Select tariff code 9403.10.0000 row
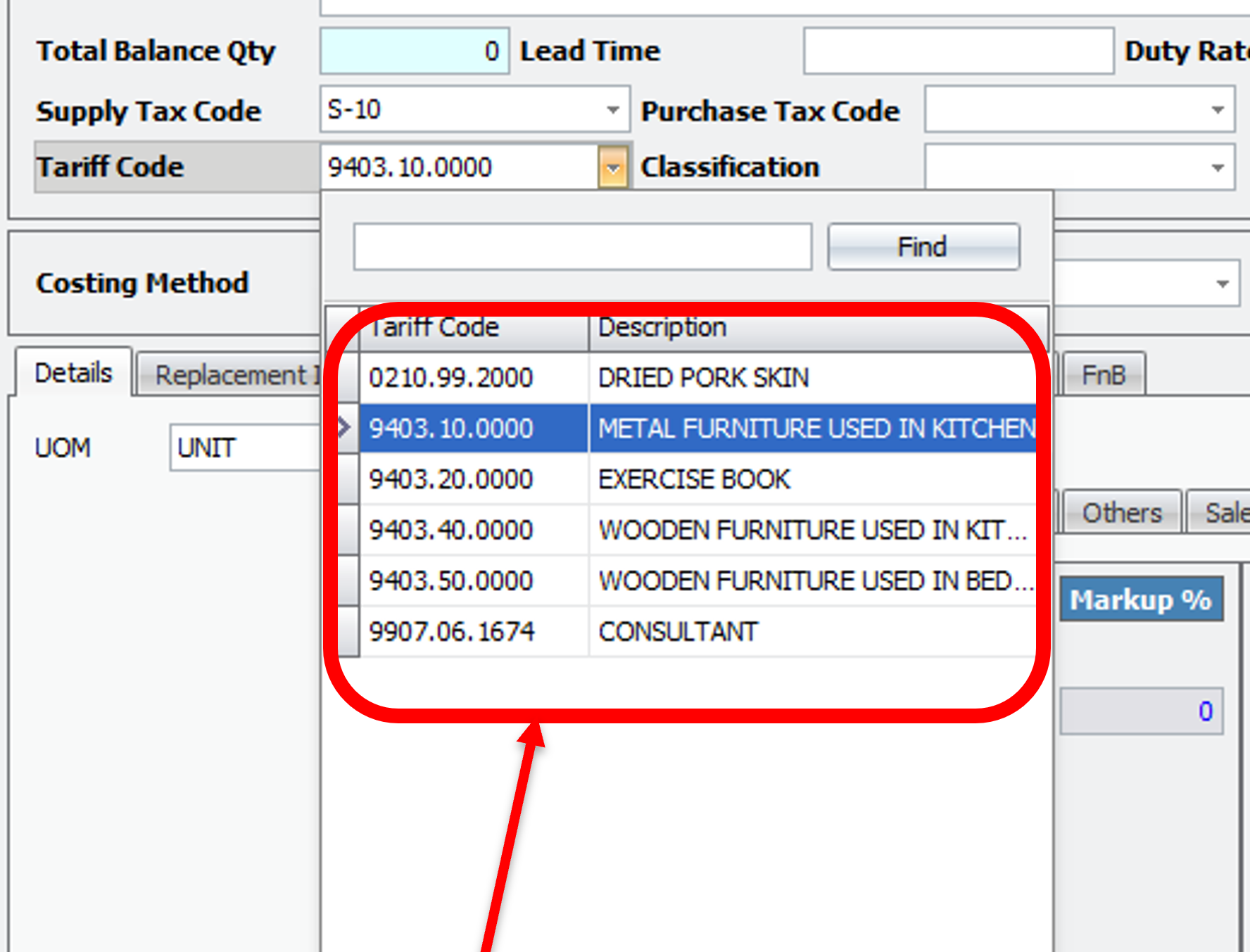This screenshot has height=952, width=1250. pyautogui.click(x=451, y=429)
